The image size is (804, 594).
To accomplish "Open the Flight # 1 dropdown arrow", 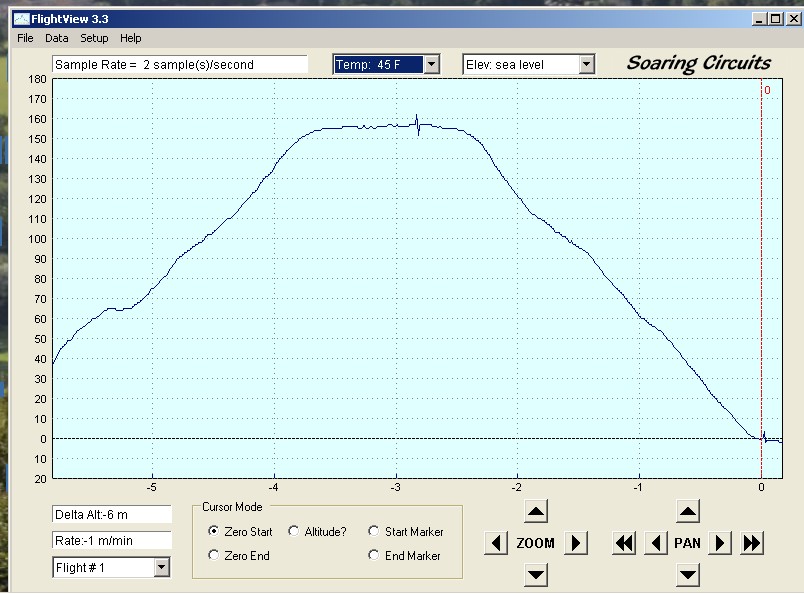I will click(x=162, y=567).
